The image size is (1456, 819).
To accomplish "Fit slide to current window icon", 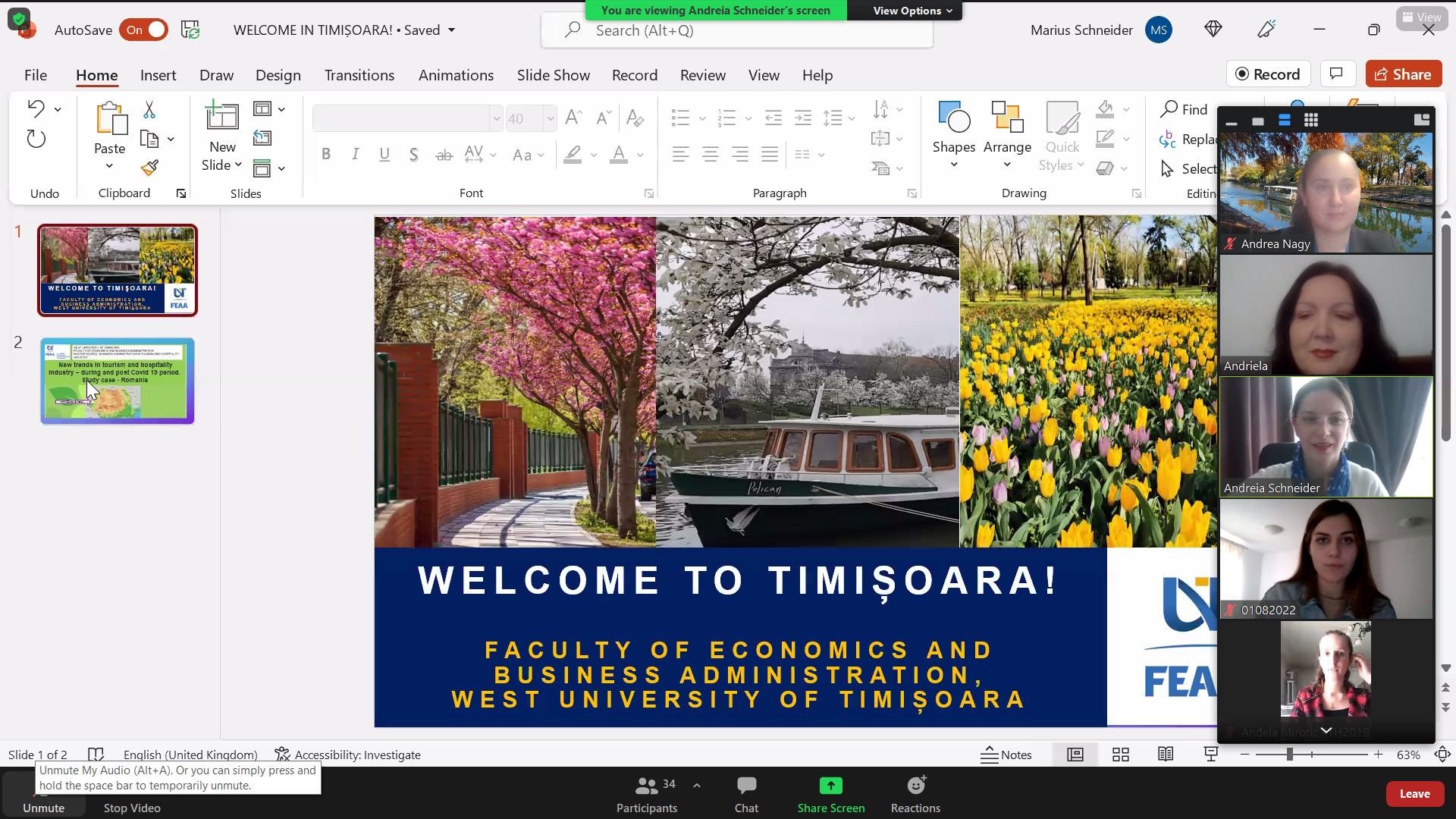I will (x=1442, y=755).
